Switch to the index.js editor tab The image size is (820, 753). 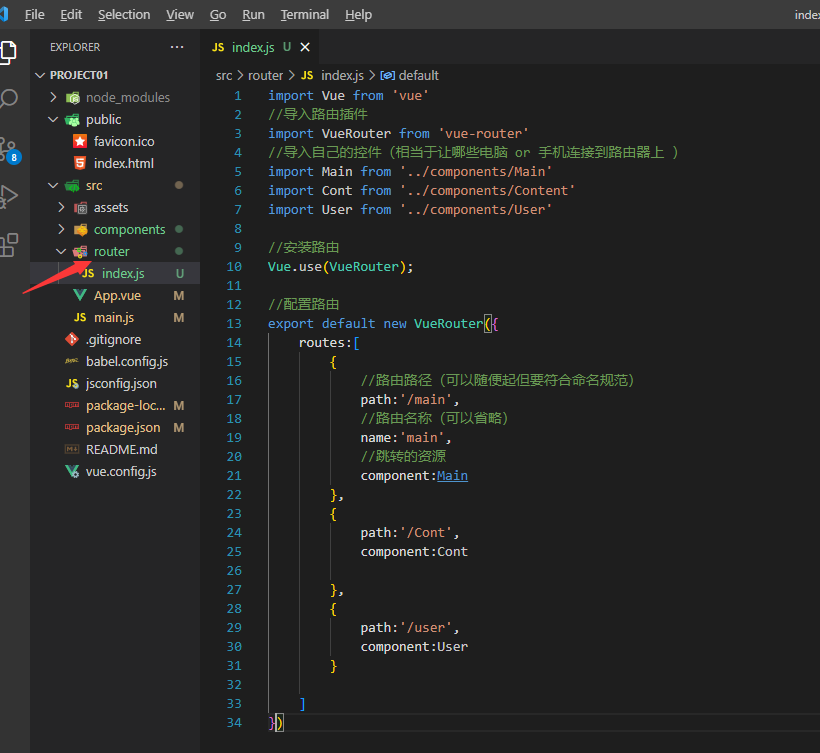[252, 47]
